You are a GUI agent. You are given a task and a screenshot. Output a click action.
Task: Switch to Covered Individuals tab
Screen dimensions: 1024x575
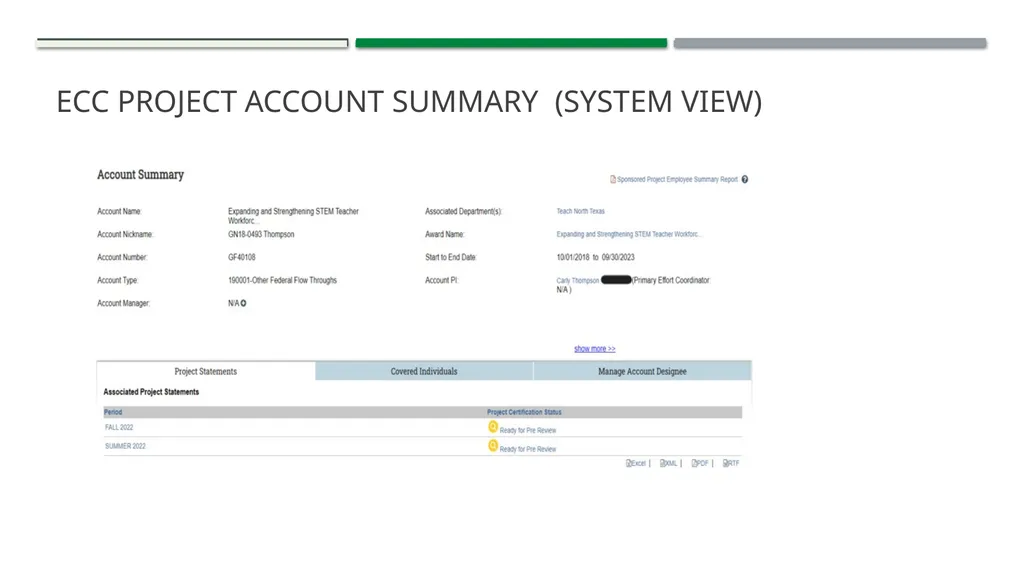pyautogui.click(x=424, y=371)
